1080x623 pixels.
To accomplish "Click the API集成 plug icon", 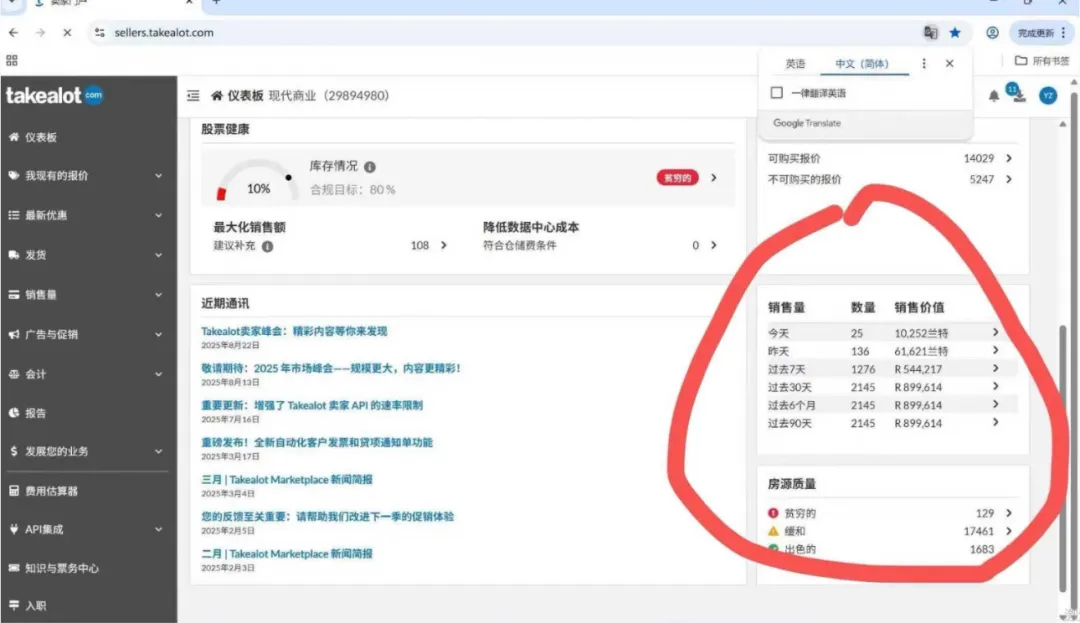I will 14,529.
